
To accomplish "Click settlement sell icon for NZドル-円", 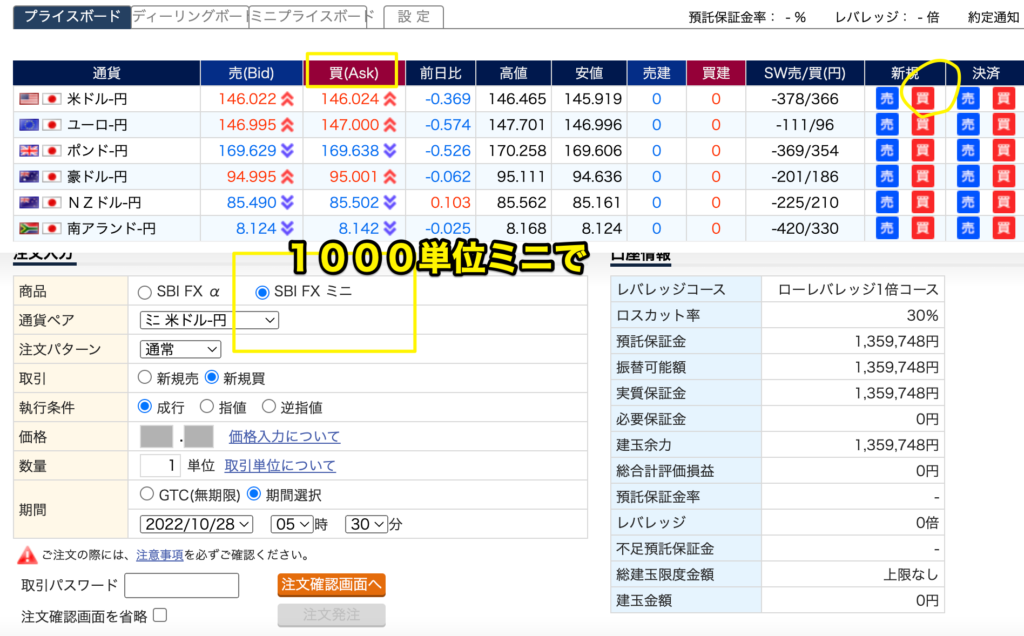I will click(x=968, y=202).
